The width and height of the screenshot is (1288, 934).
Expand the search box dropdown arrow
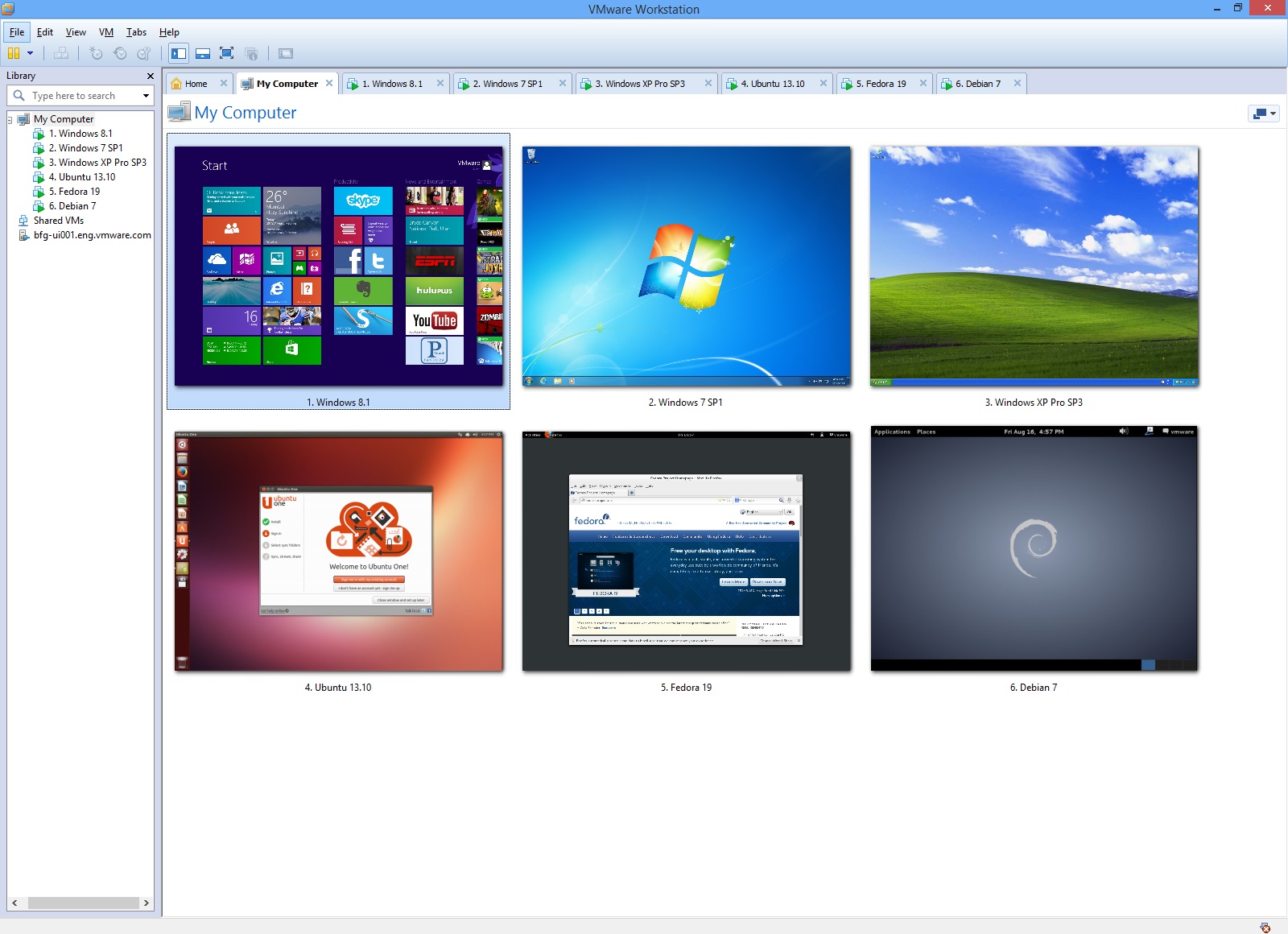pos(146,95)
